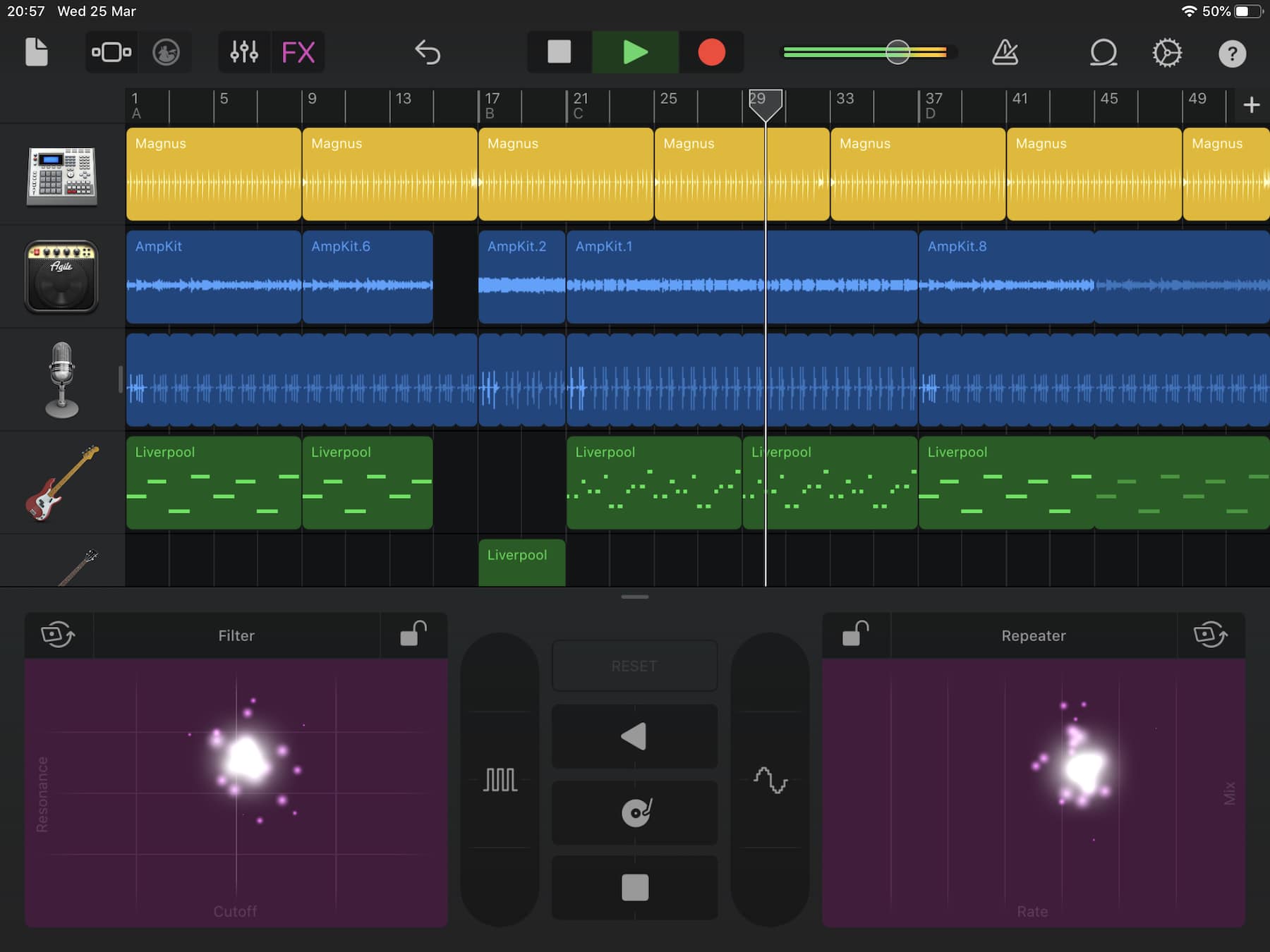Select the AmpKit amplifier track header
The image size is (1270, 952).
[62, 277]
